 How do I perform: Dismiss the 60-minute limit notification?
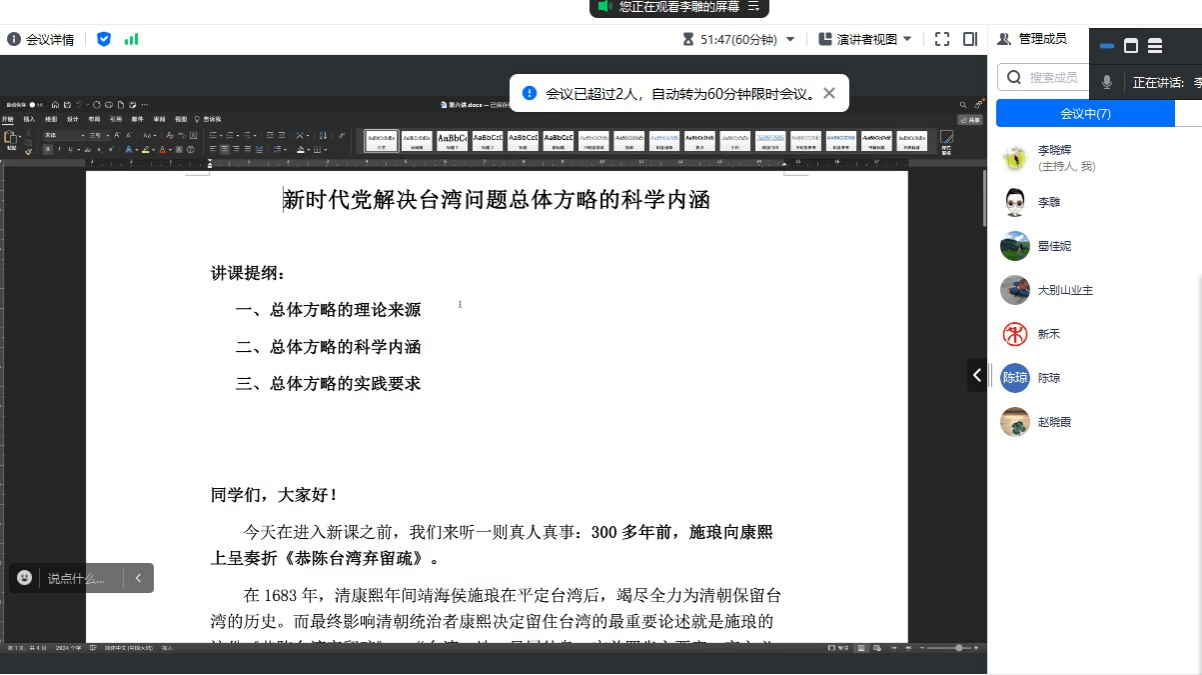click(x=829, y=93)
